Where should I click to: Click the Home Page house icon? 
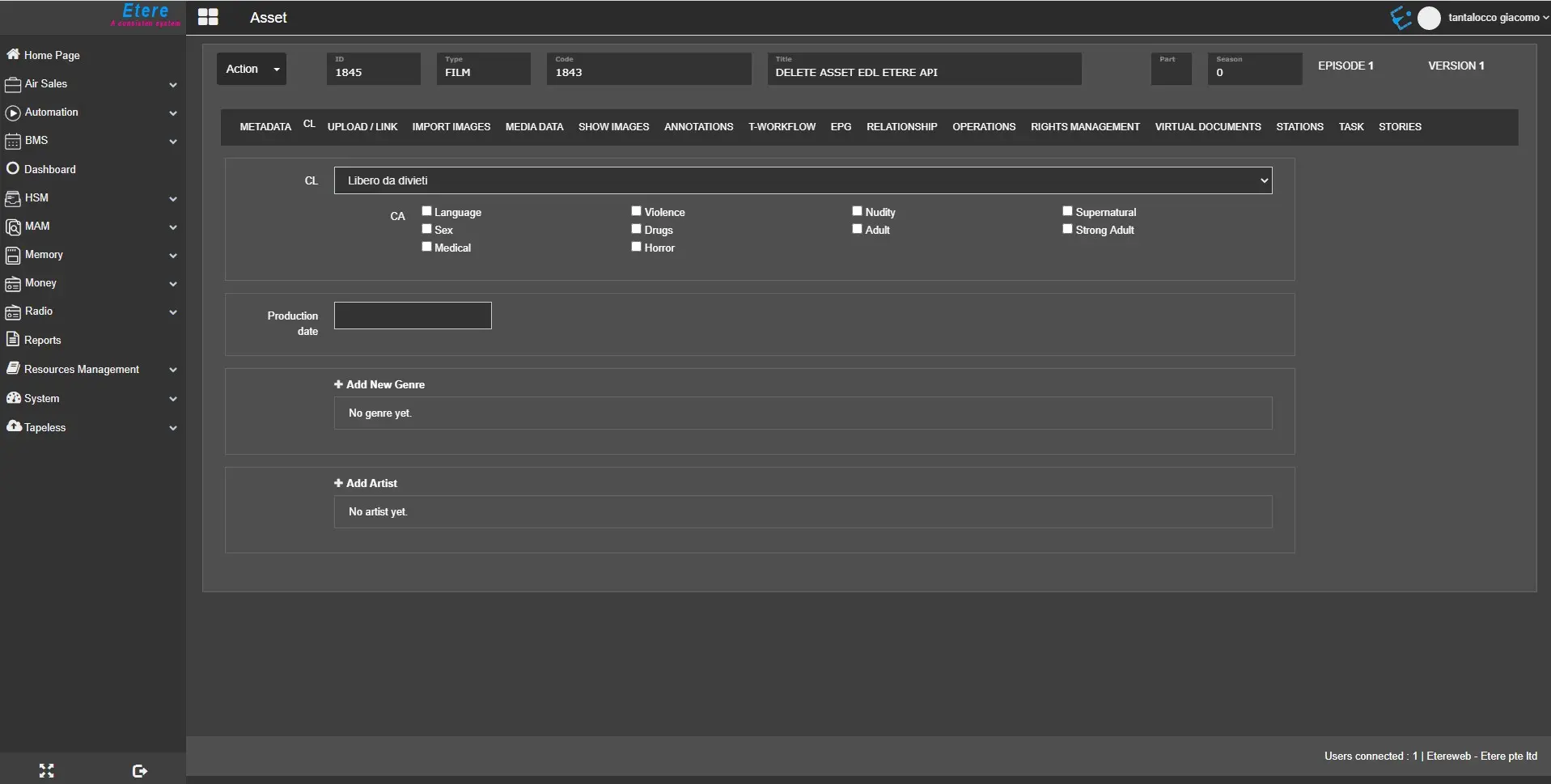(13, 54)
